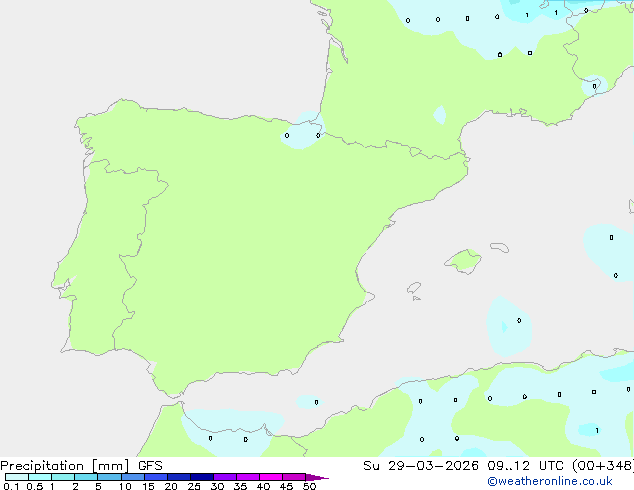Click the Mallorca island on the map
634x490 pixels.
pos(463,261)
